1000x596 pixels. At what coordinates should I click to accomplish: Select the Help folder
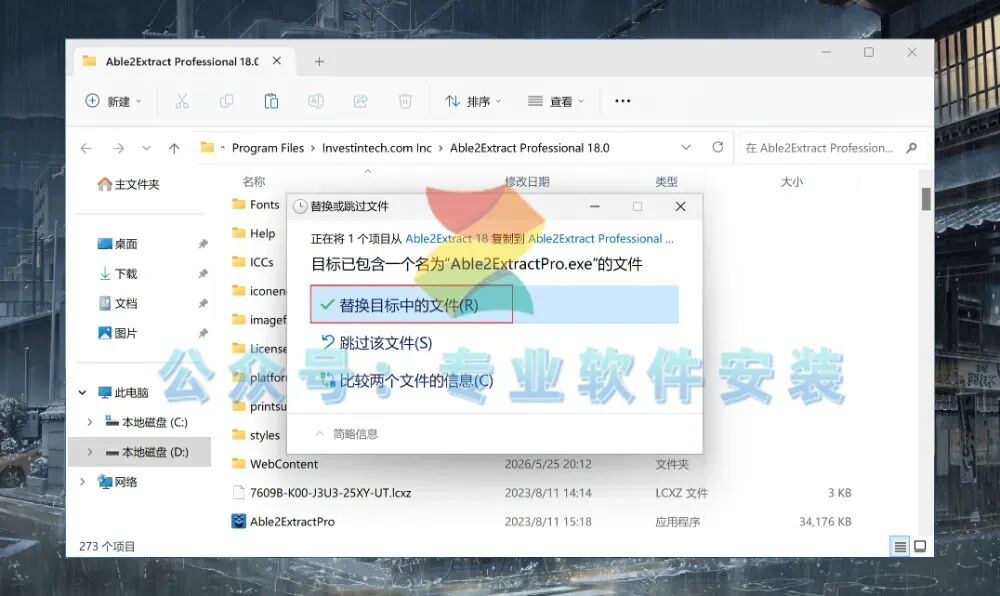(254, 233)
